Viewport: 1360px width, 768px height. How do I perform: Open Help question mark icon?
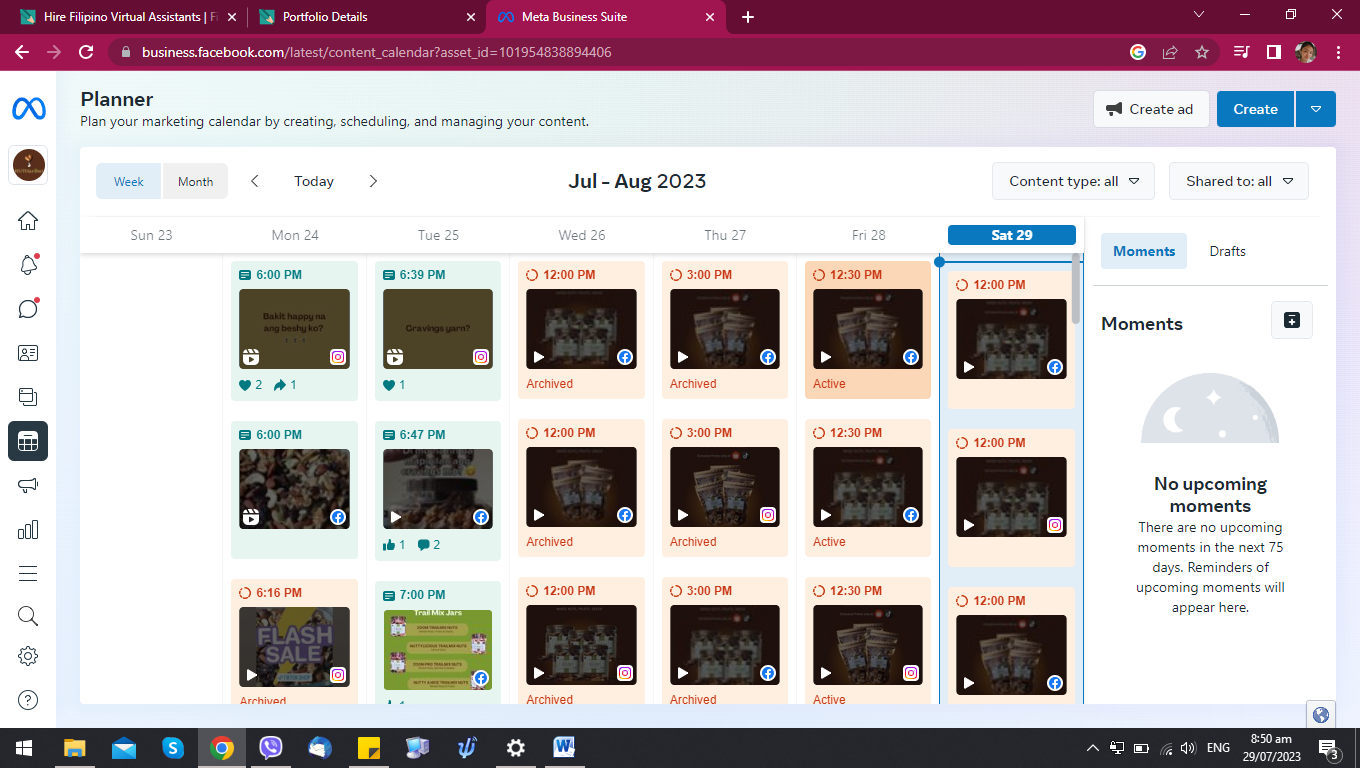(x=28, y=700)
